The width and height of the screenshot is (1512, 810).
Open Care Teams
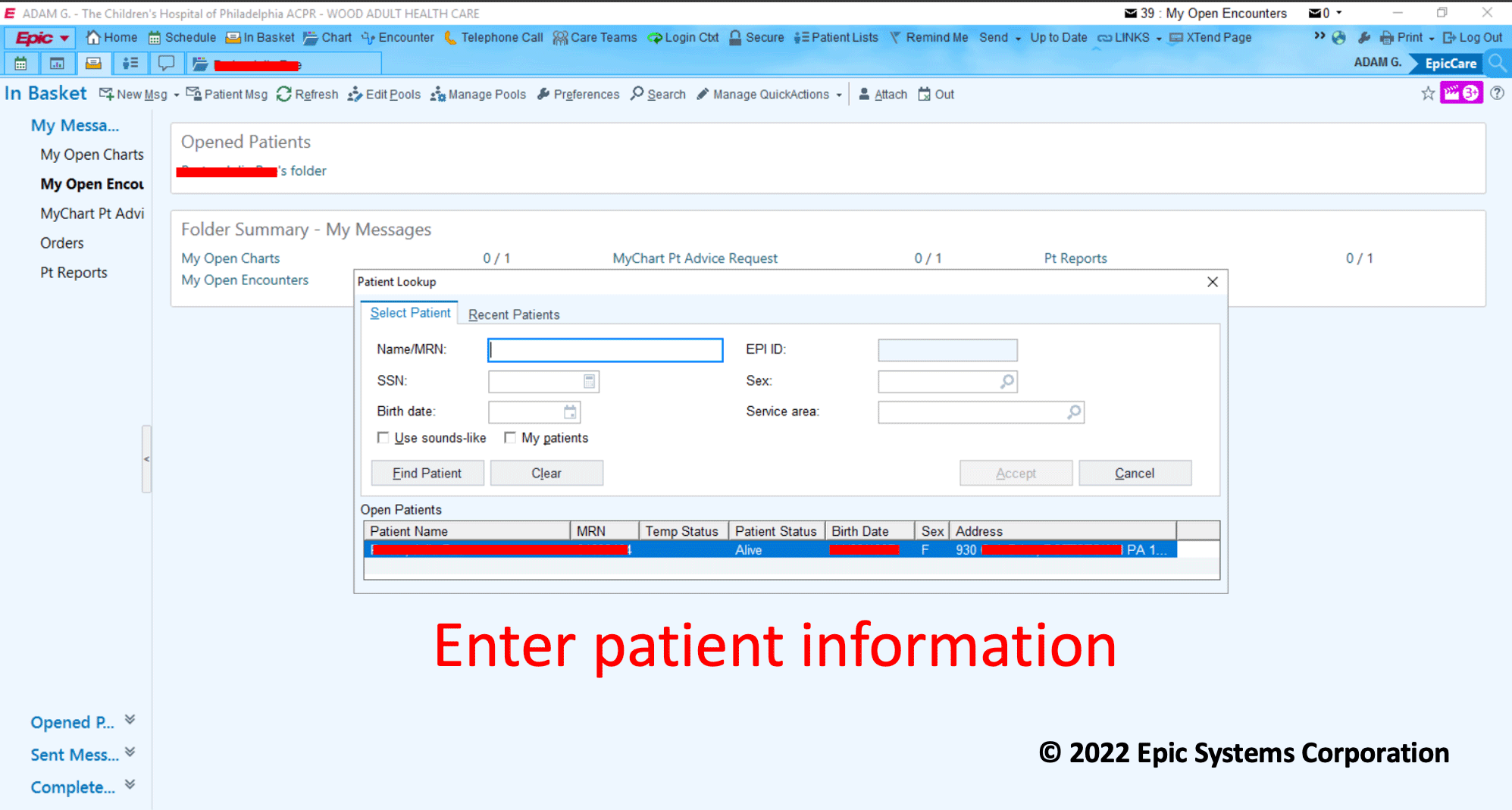(x=595, y=38)
